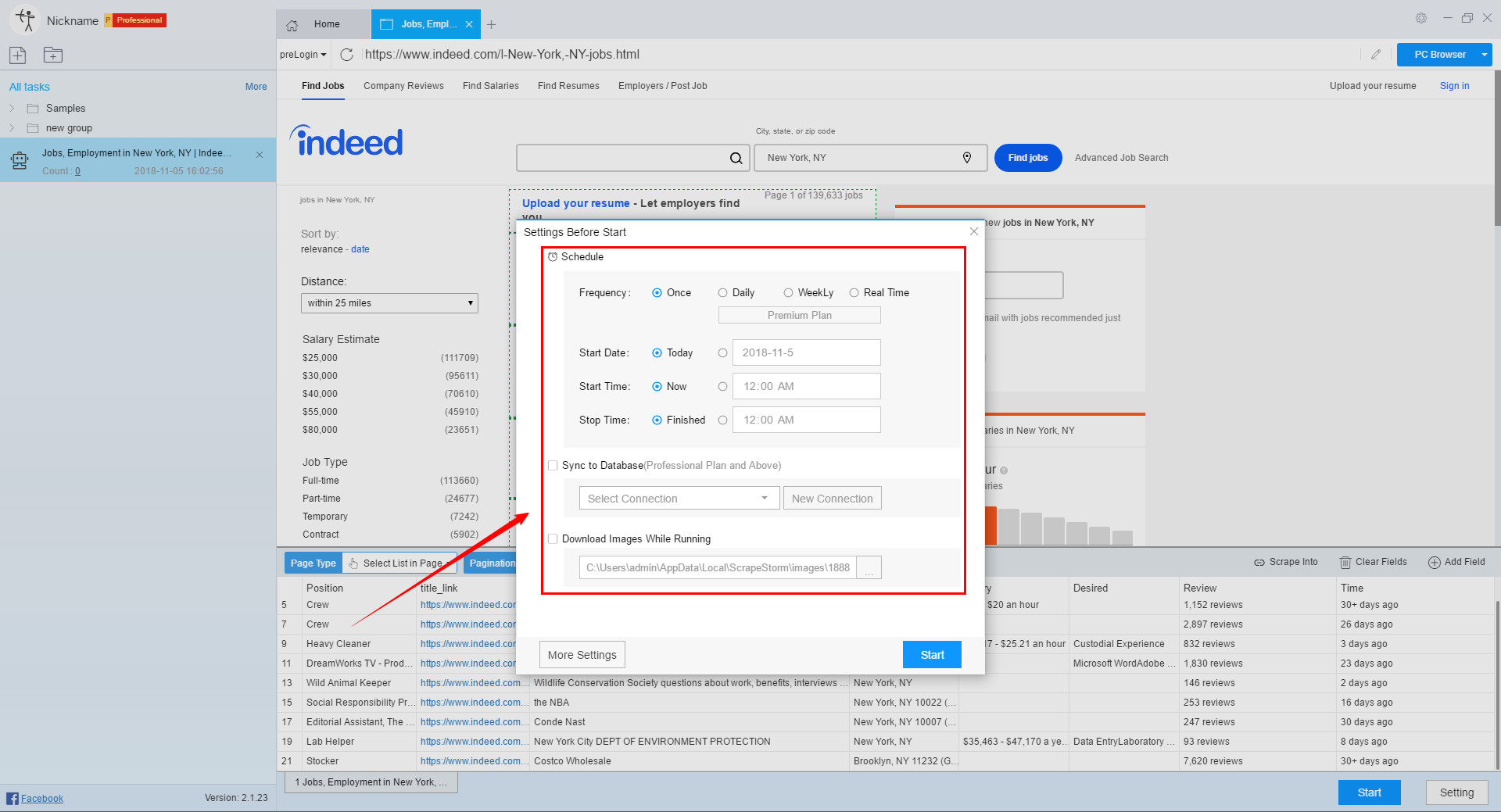This screenshot has height=812, width=1501.
Task: Click the new task plus icon in sidebar
Action: tap(18, 55)
